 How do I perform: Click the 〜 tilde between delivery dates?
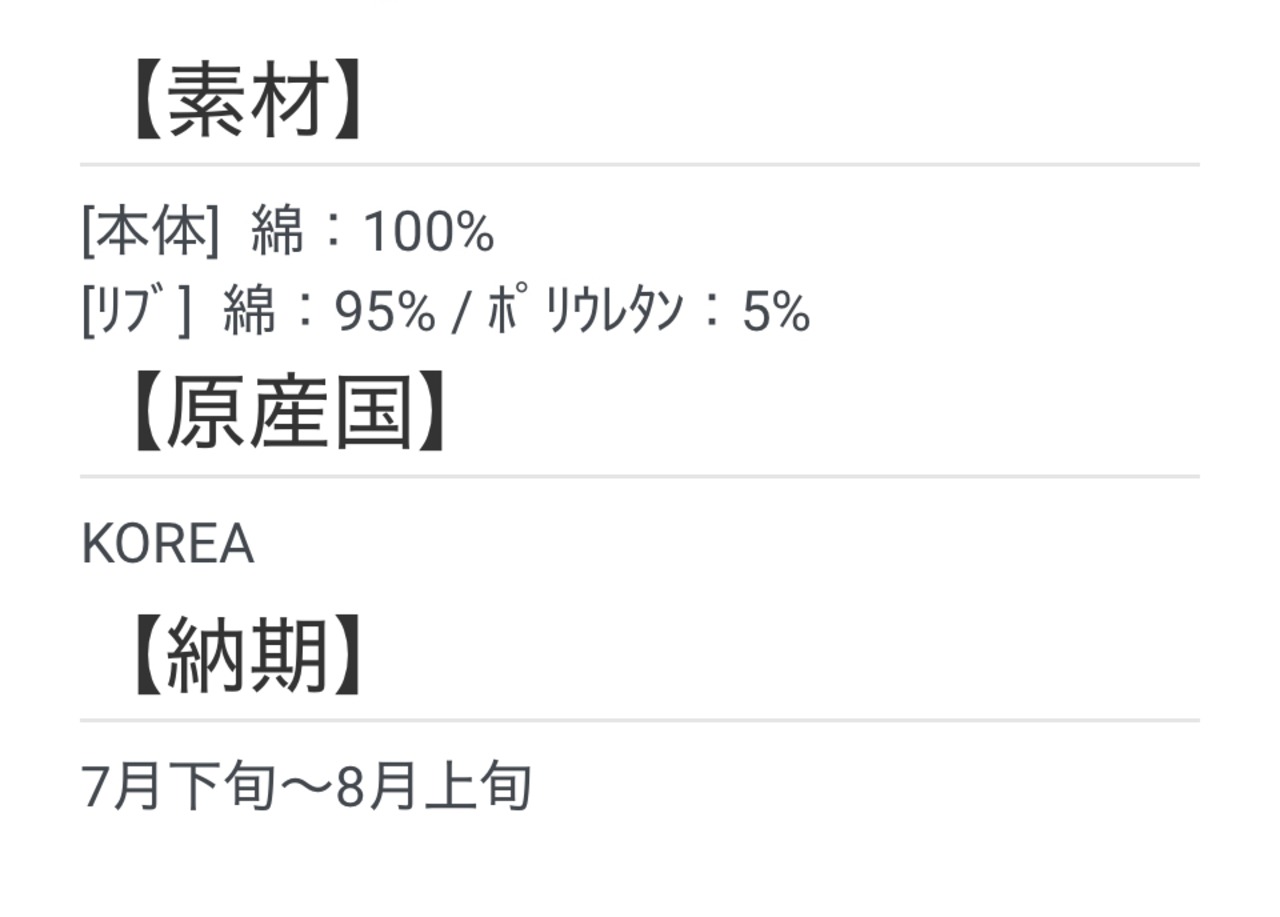pyautogui.click(x=305, y=788)
